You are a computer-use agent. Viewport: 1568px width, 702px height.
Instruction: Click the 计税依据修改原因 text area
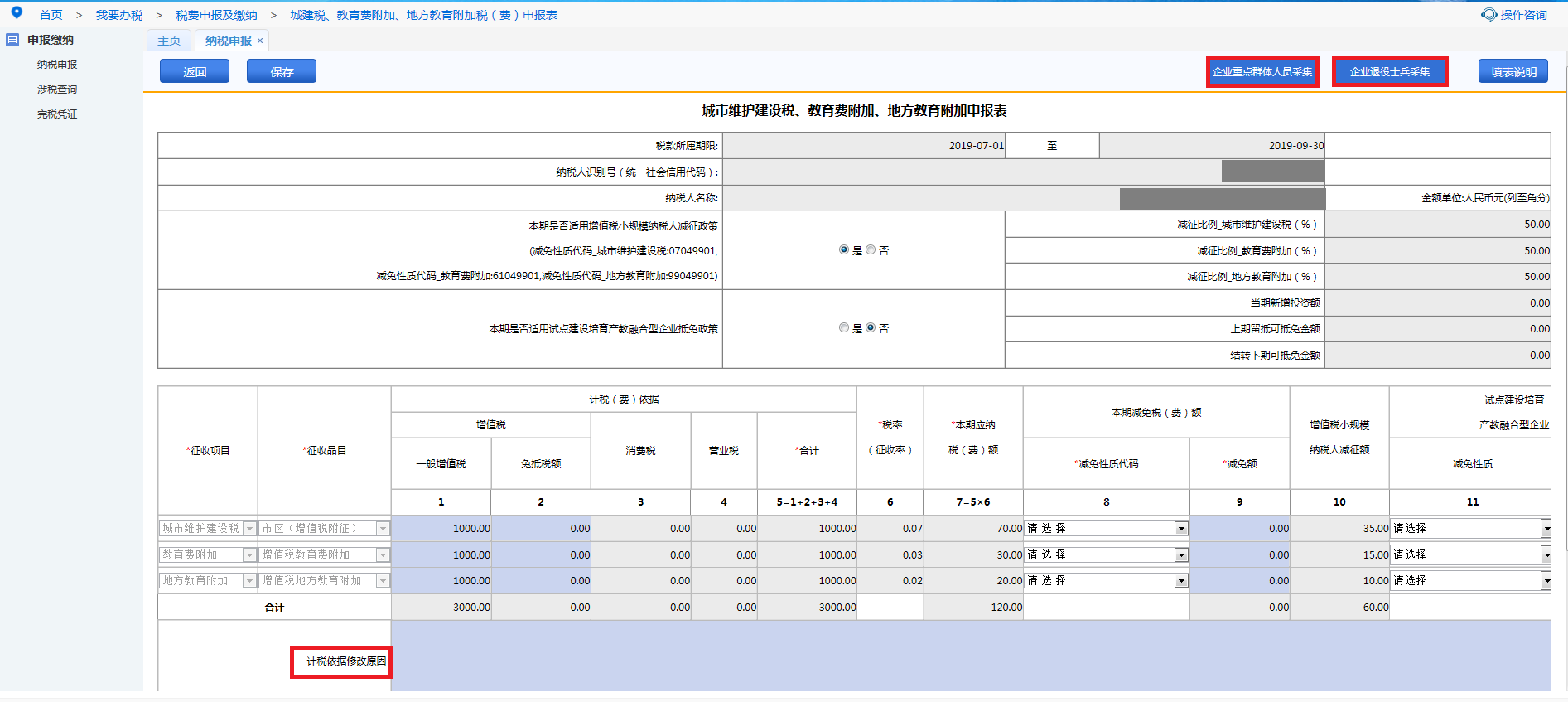click(x=971, y=656)
